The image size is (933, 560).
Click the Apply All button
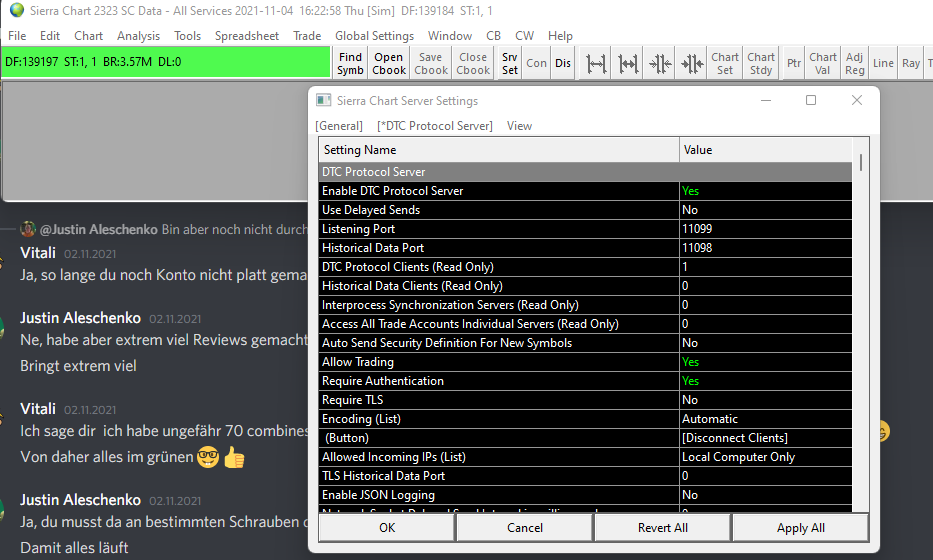coord(801,528)
